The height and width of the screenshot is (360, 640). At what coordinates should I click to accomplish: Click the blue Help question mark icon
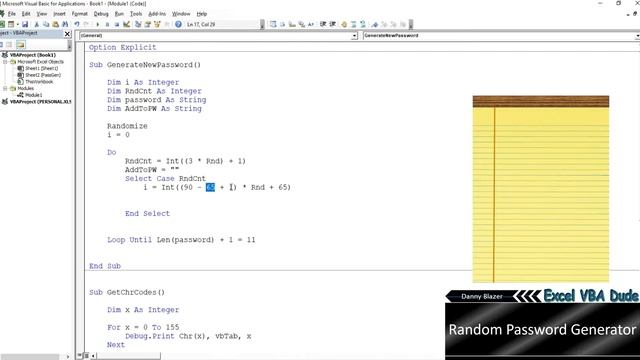[178, 24]
